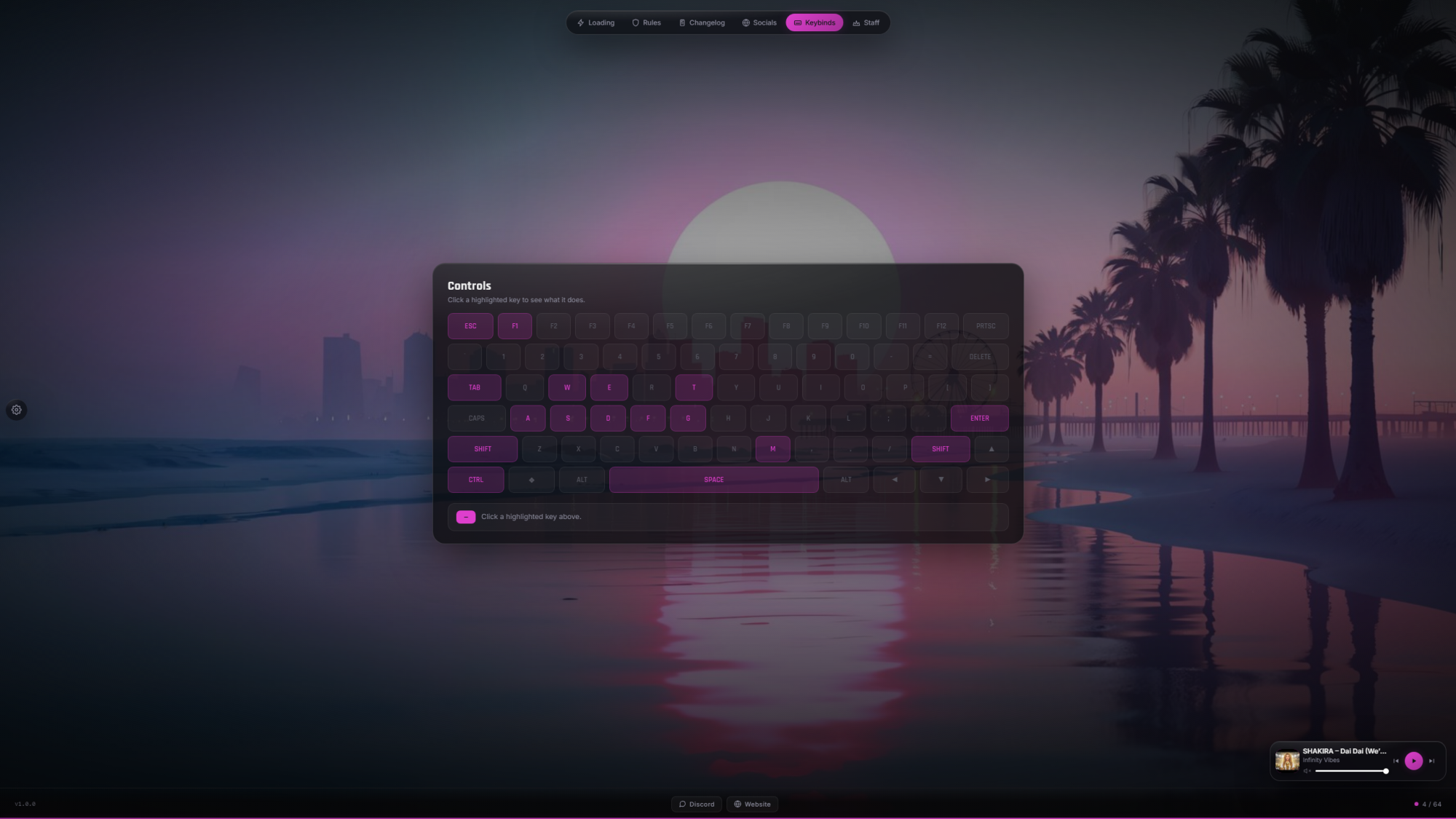
Task: Skip to the next track
Action: coord(1431,761)
